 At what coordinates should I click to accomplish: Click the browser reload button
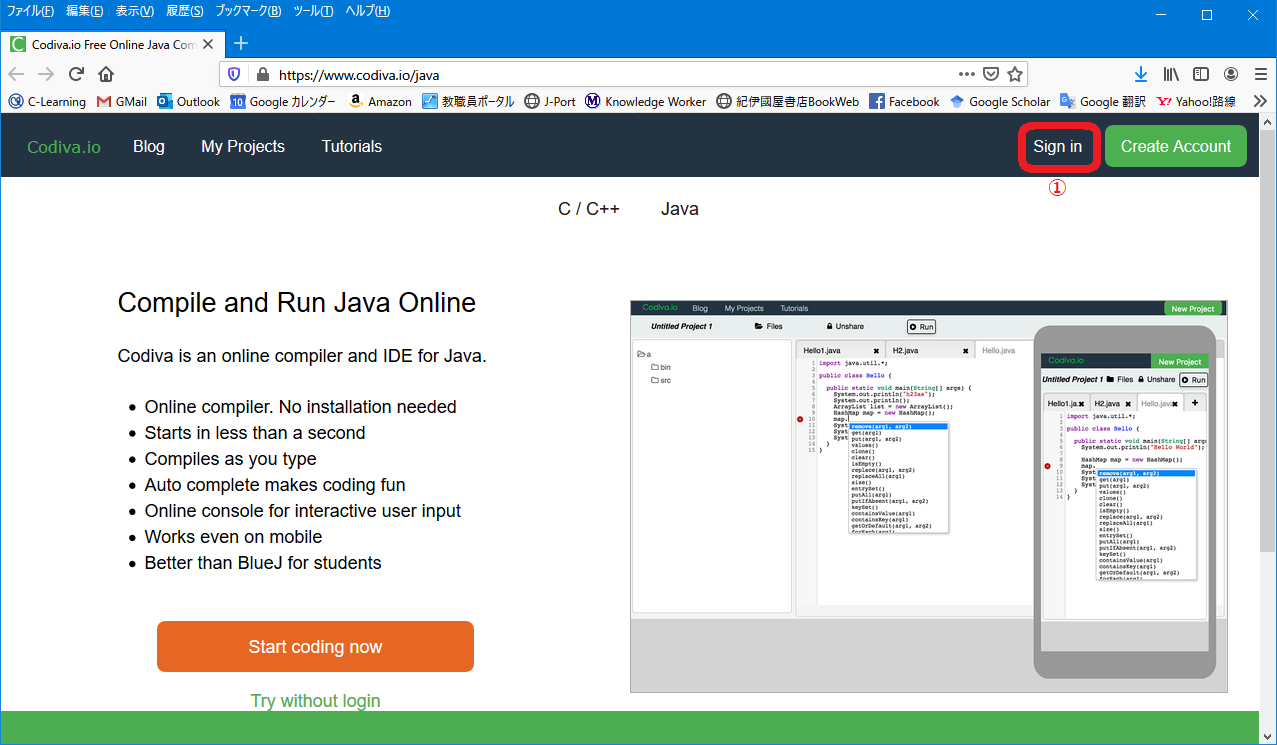pos(76,74)
